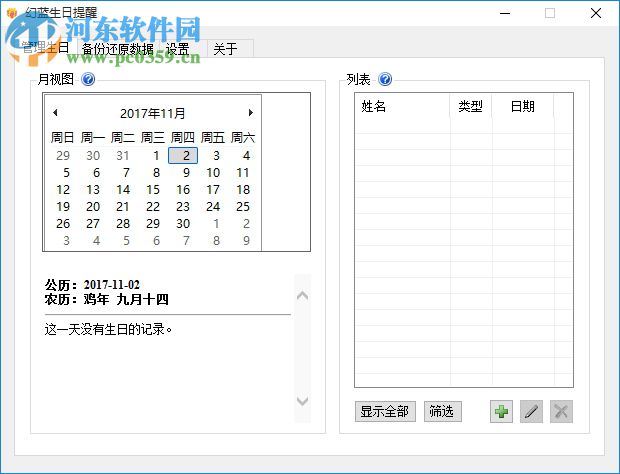This screenshot has height=474, width=620.
Task: Click the 显示全部 button
Action: click(385, 412)
